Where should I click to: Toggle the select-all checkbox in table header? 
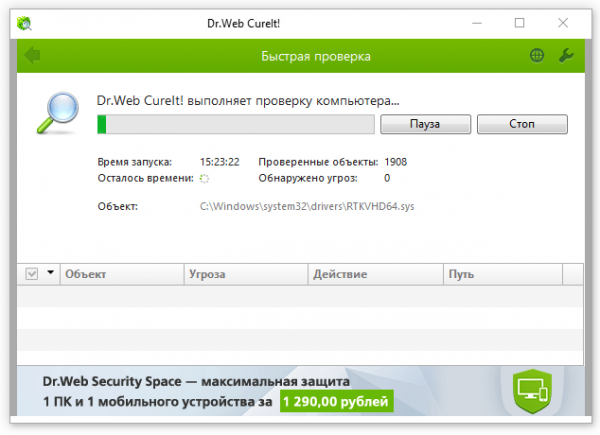[x=32, y=274]
